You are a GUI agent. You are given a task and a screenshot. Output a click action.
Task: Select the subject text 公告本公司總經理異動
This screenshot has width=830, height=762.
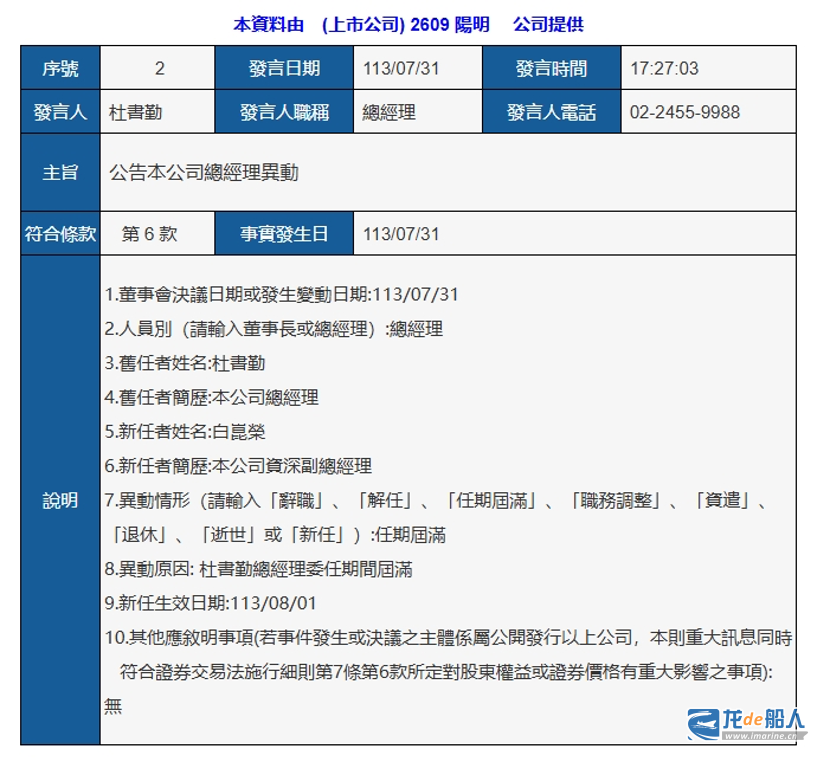click(203, 172)
